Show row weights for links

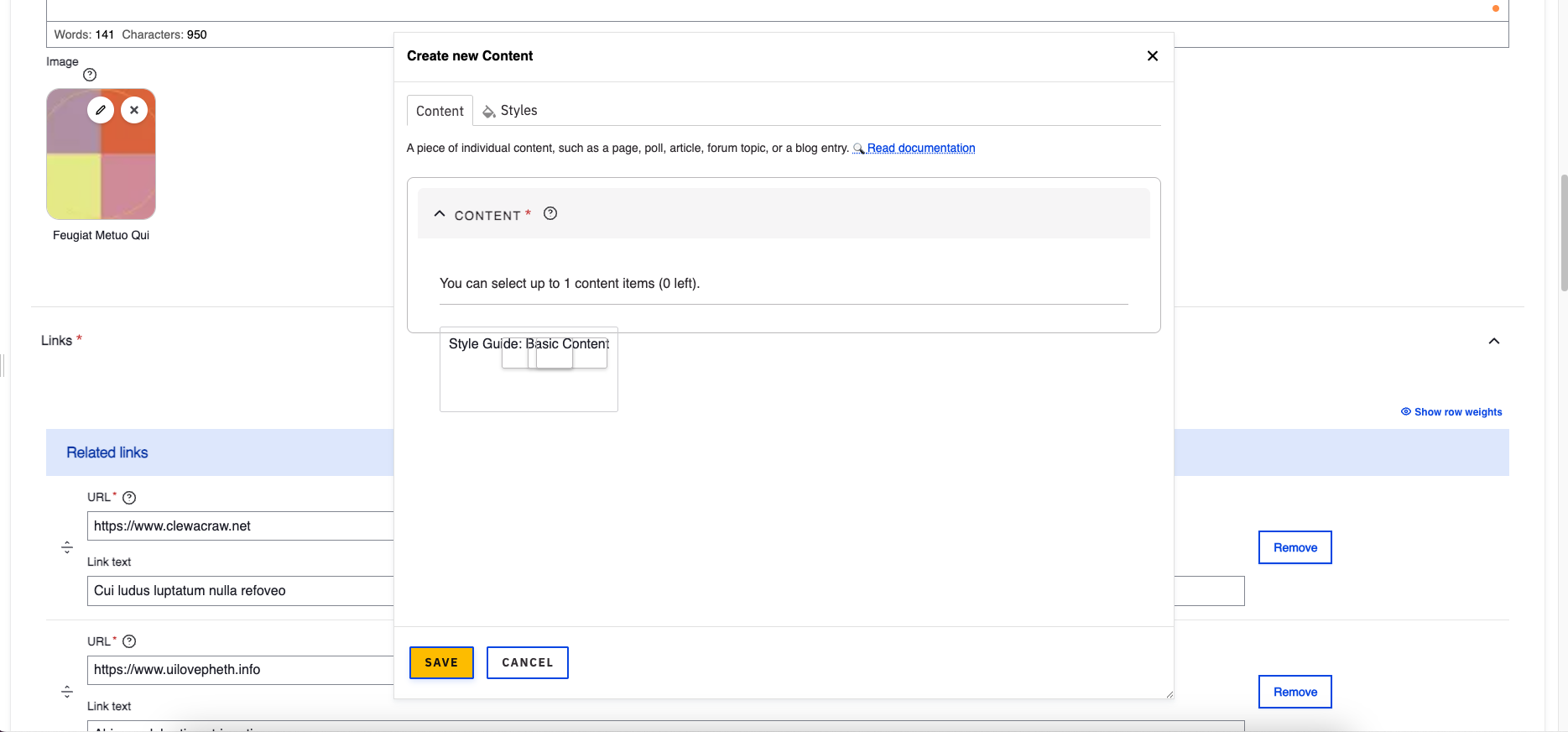coord(1451,412)
